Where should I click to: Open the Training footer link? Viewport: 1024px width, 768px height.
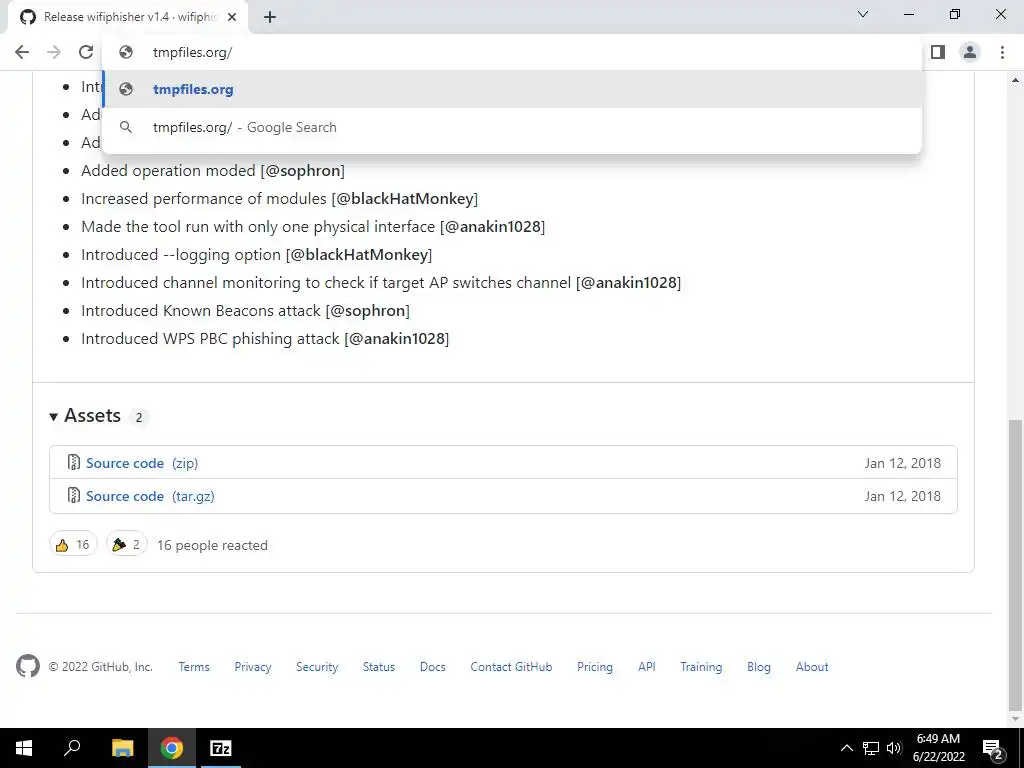tap(701, 667)
